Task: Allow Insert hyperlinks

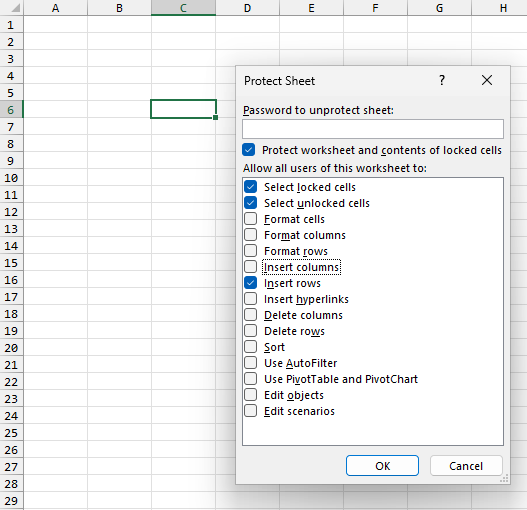Action: pyautogui.click(x=251, y=299)
